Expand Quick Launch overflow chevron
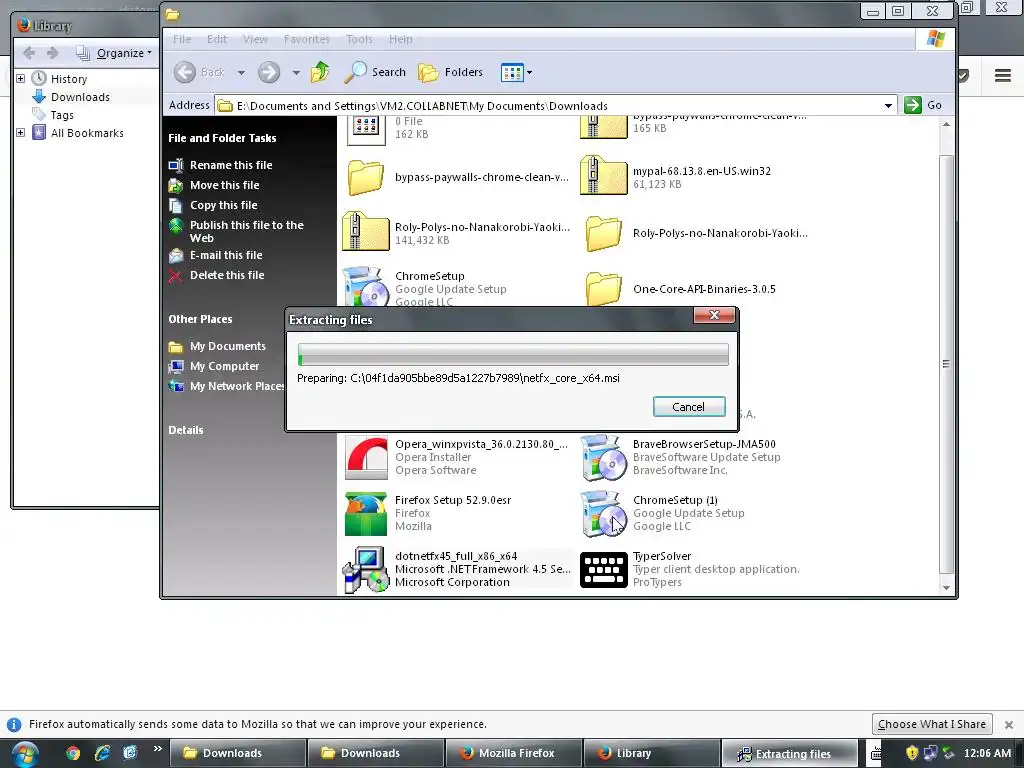1024x768 pixels. (x=157, y=749)
